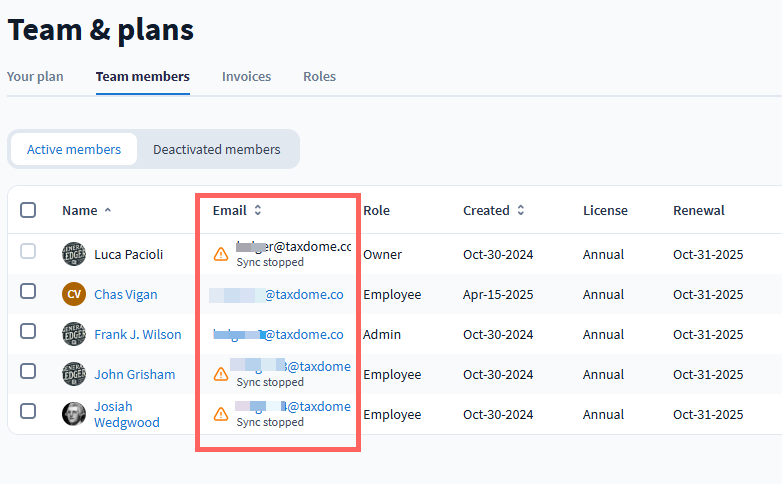Toggle the select-all checkbox in table header
The image size is (782, 484).
click(x=28, y=210)
